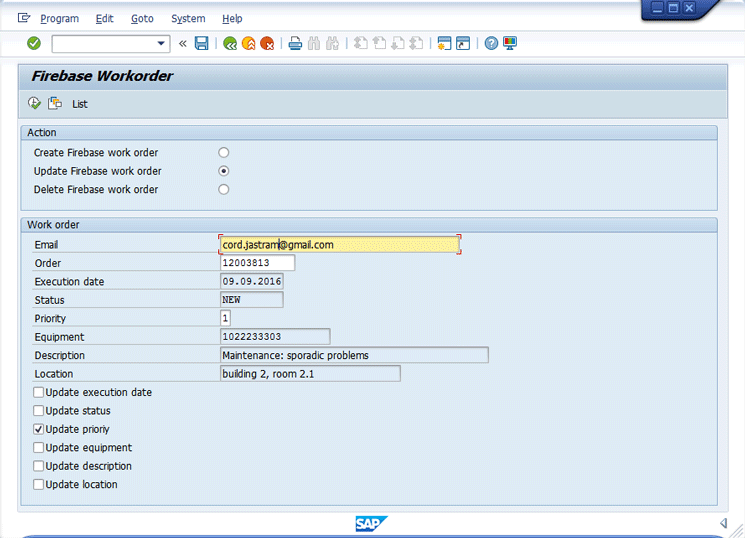This screenshot has height=538, width=745.
Task: Expand the command field dropdown arrow
Action: pyautogui.click(x=162, y=43)
